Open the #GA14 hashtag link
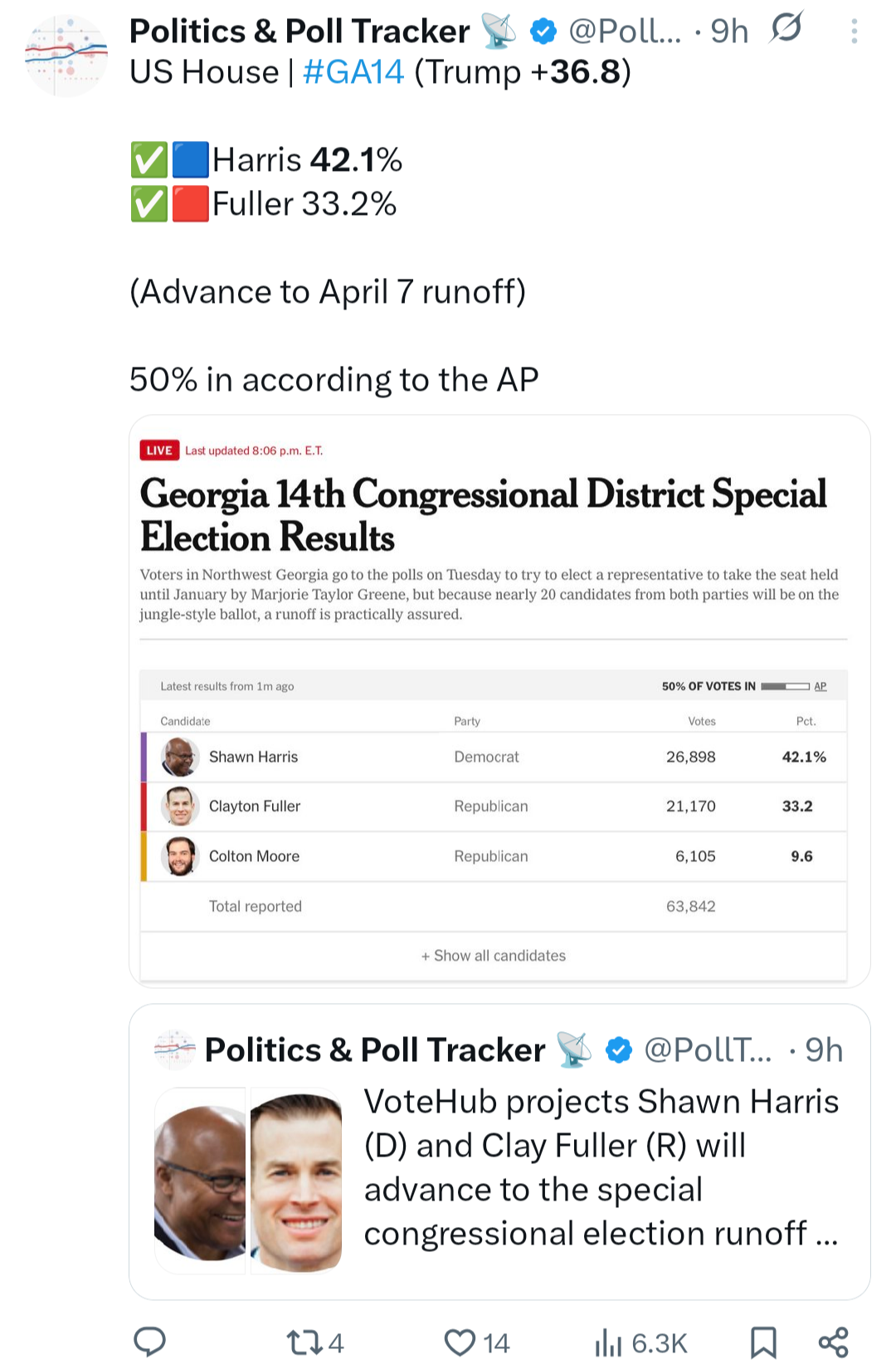The height and width of the screenshot is (1364, 896). [x=353, y=72]
